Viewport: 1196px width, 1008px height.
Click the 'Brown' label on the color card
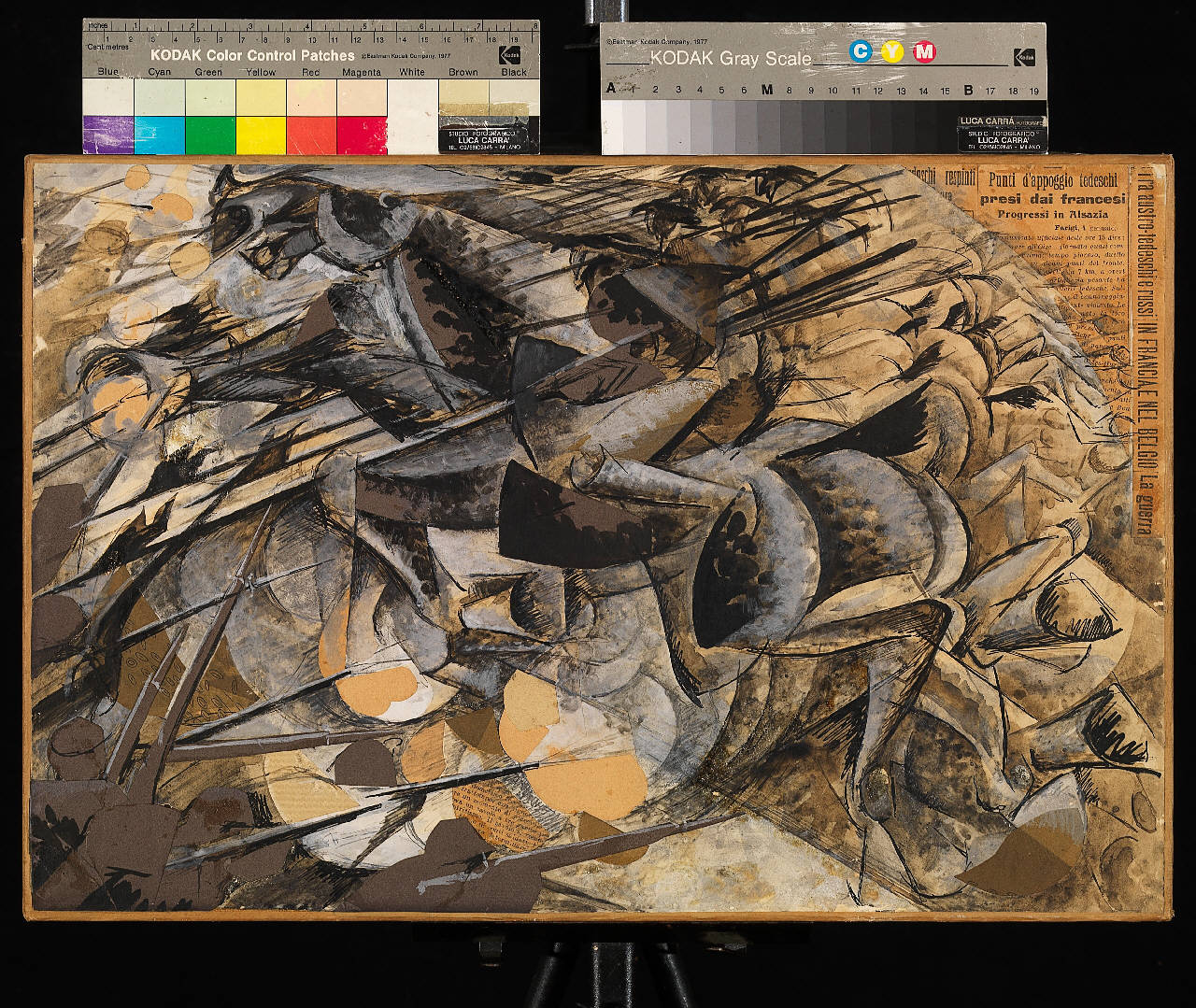point(463,72)
